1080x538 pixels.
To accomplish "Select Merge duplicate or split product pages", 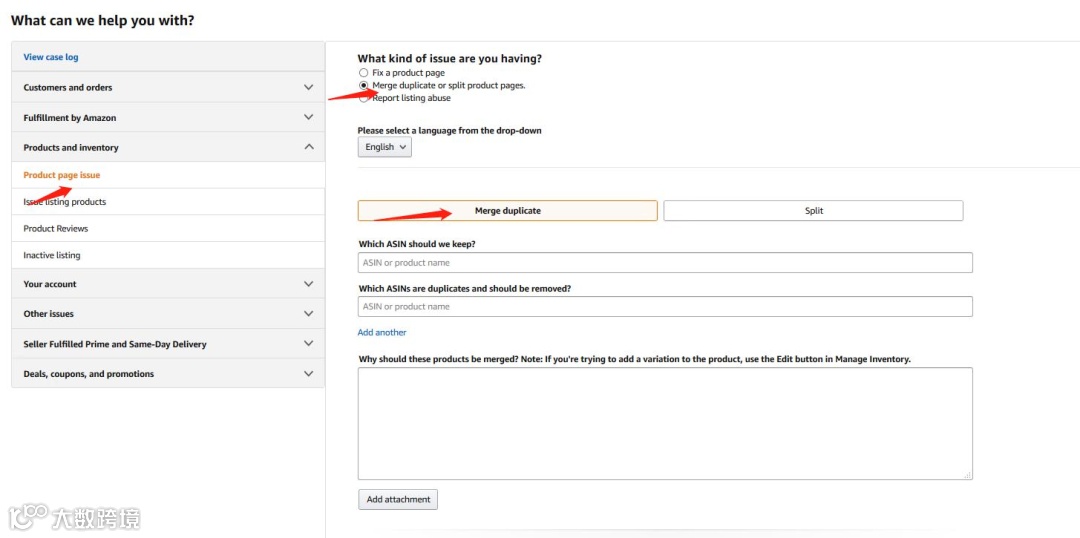I will click(x=364, y=86).
